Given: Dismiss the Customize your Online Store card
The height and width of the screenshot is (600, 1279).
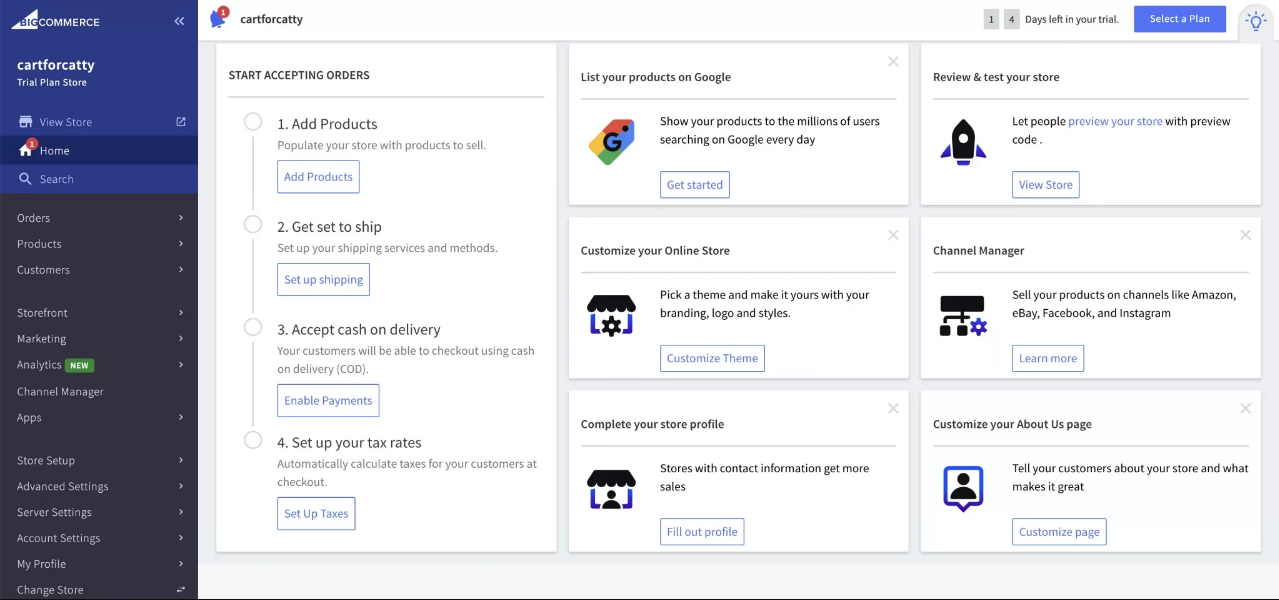Looking at the screenshot, I should [x=893, y=235].
